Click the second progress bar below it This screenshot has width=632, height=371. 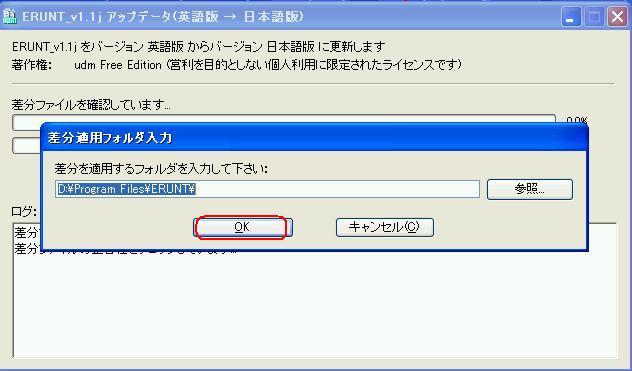27,146
